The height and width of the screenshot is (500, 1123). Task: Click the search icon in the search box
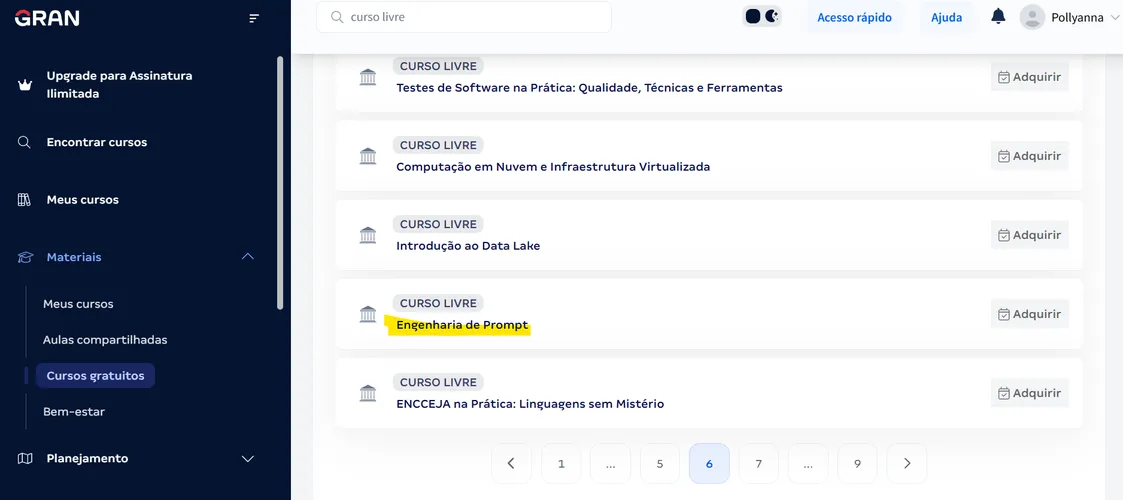(x=337, y=17)
